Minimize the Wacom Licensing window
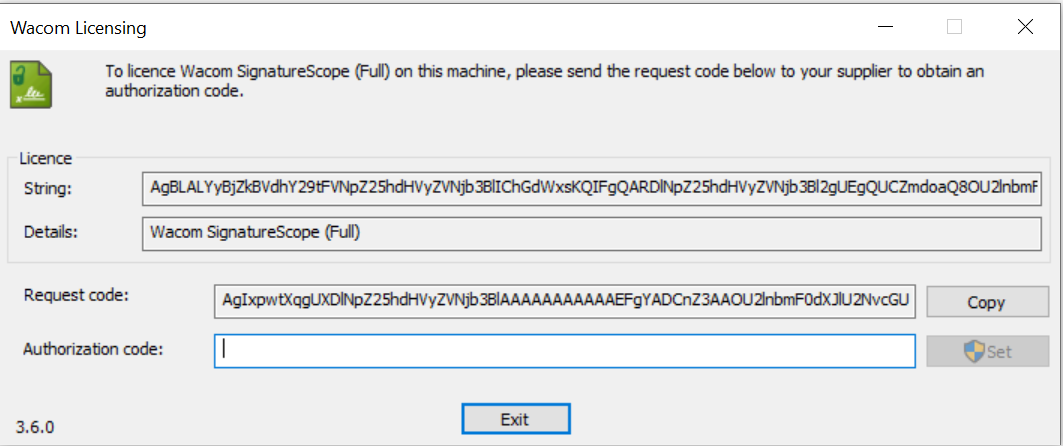1063x446 pixels. pyautogui.click(x=885, y=27)
